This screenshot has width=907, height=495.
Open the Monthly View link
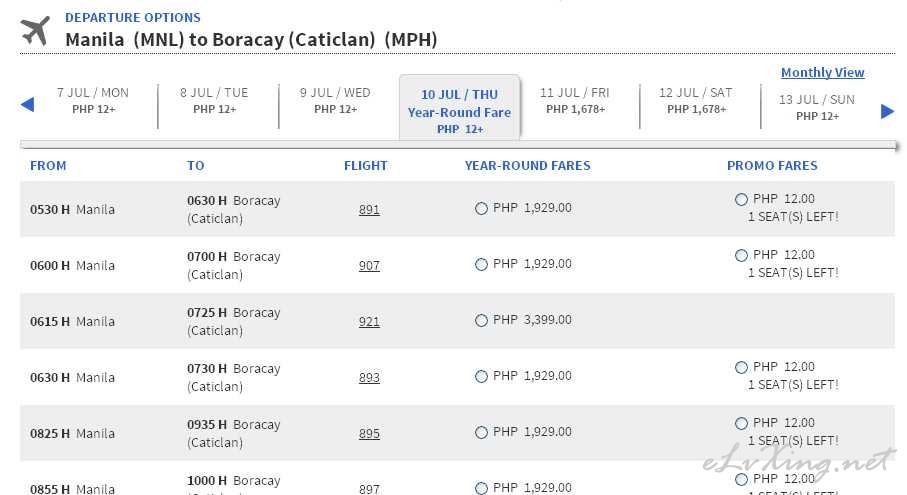pos(822,73)
